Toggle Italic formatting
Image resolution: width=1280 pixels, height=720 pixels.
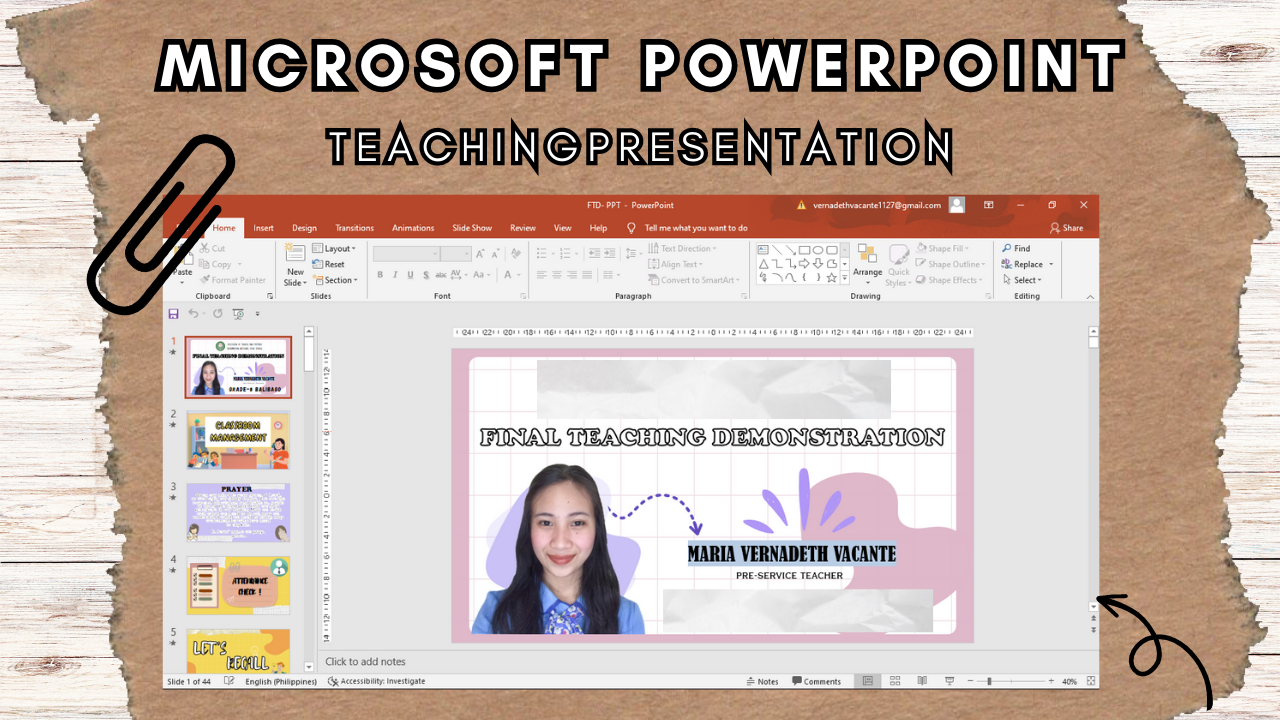click(x=395, y=275)
